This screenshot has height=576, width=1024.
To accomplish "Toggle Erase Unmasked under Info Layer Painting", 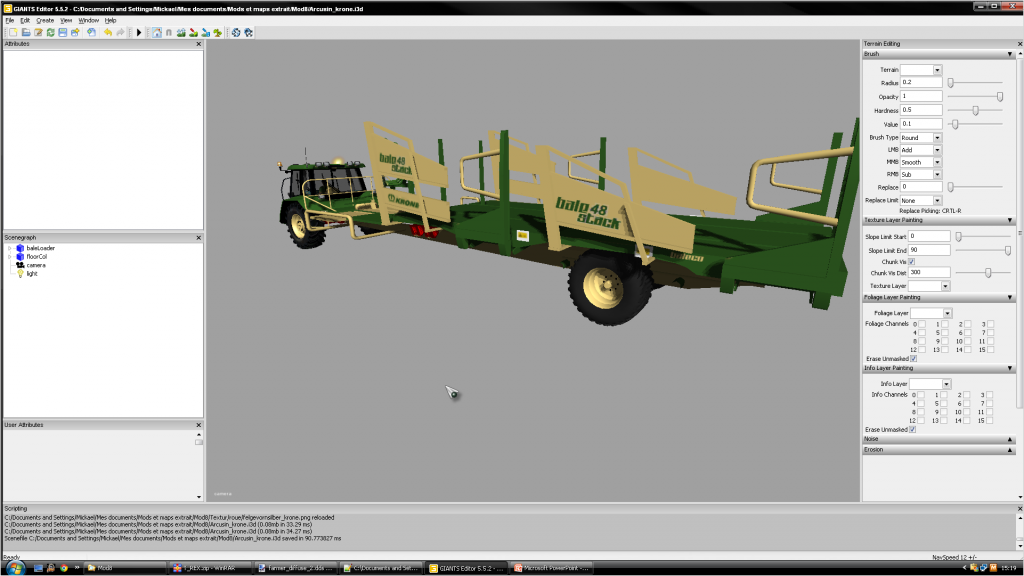I will click(x=912, y=430).
